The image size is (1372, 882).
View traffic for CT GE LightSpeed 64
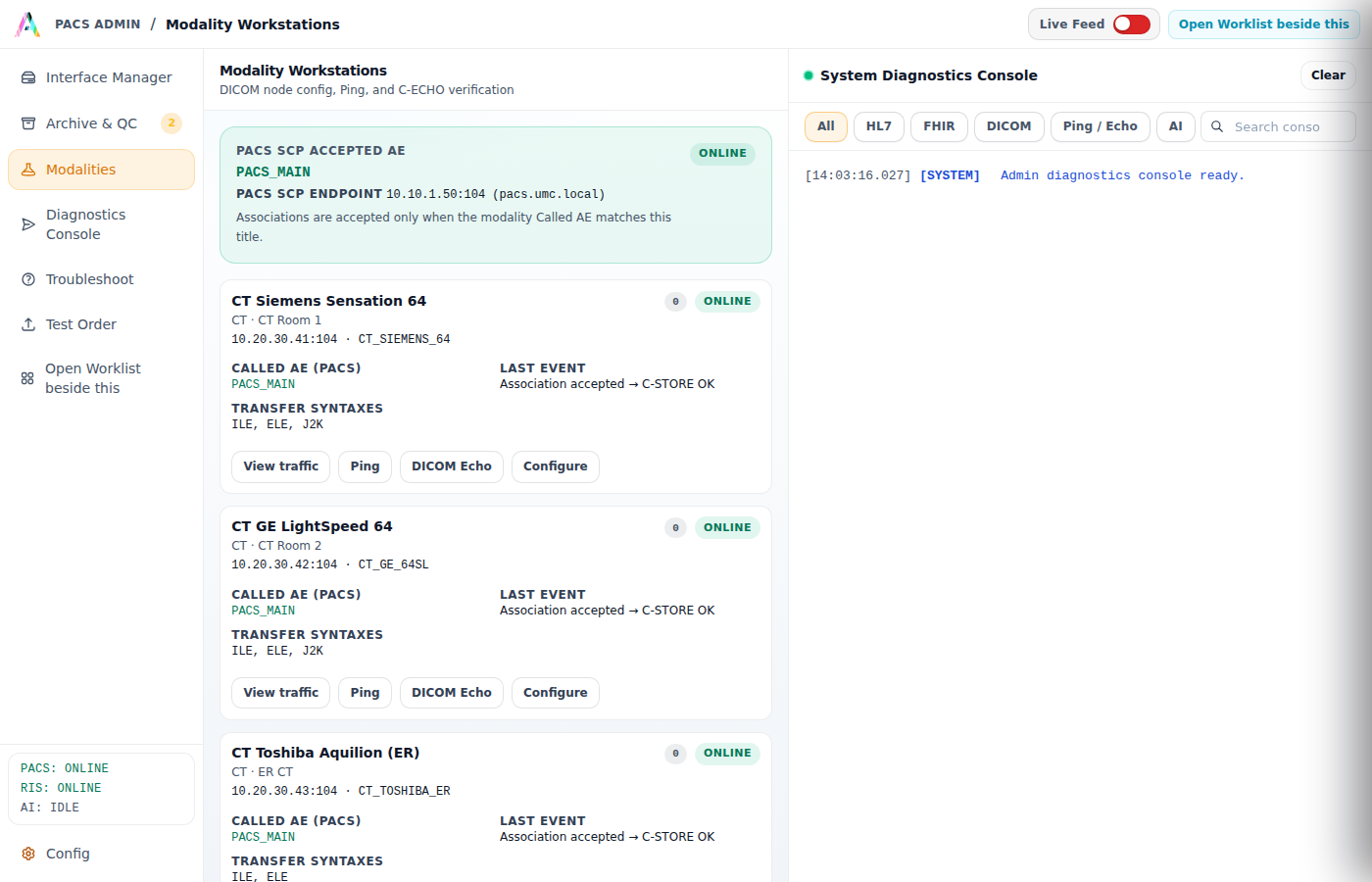pos(281,693)
